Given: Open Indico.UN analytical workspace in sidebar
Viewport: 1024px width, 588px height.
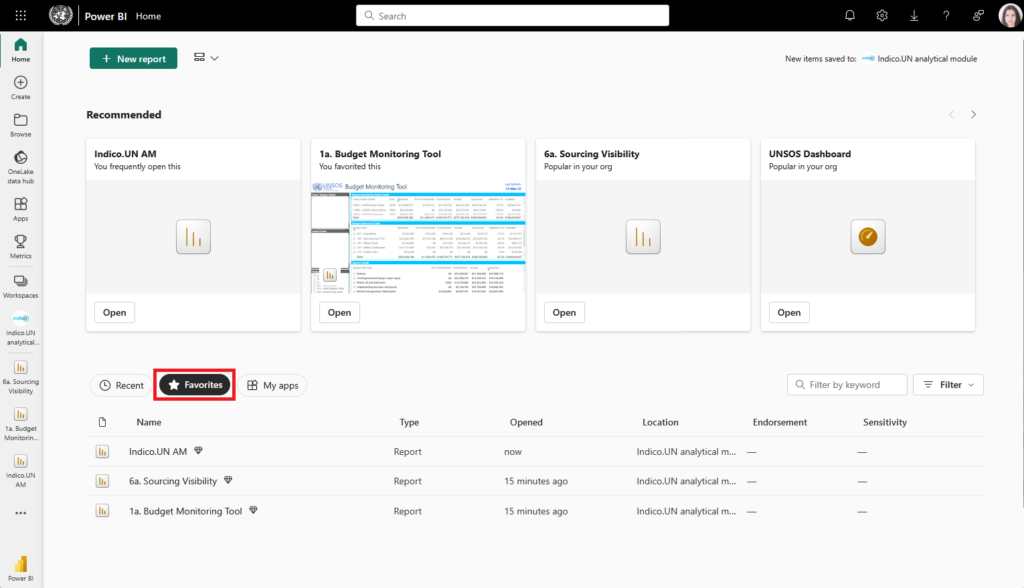Looking at the screenshot, I should 21,329.
